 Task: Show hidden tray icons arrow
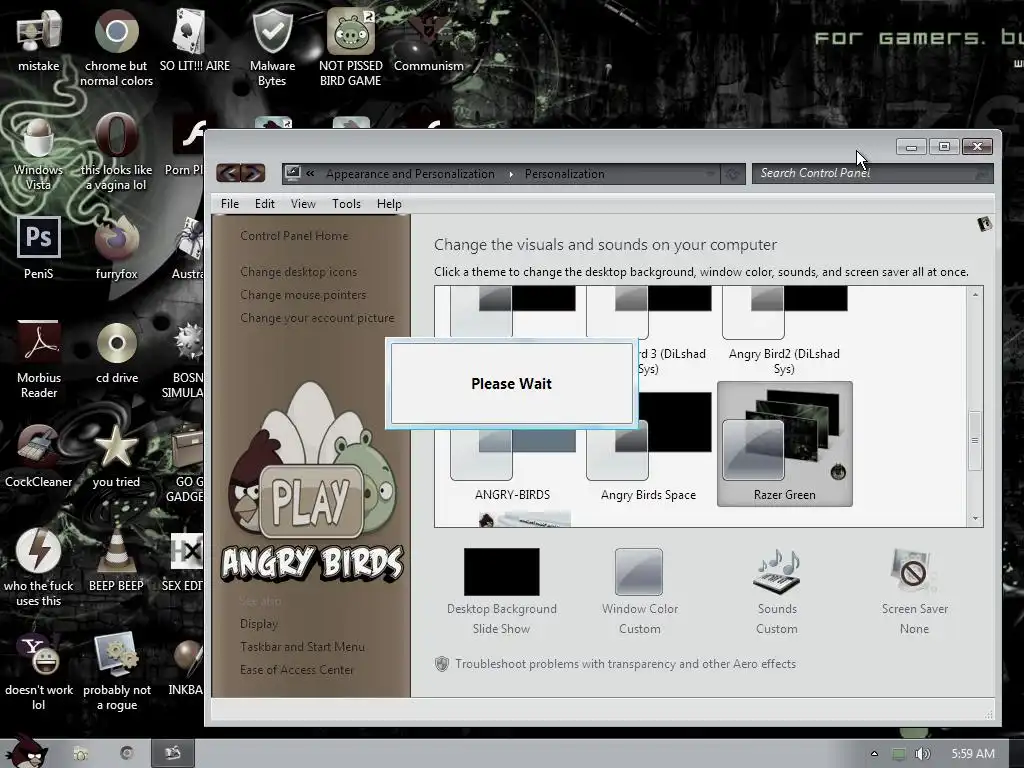point(874,754)
